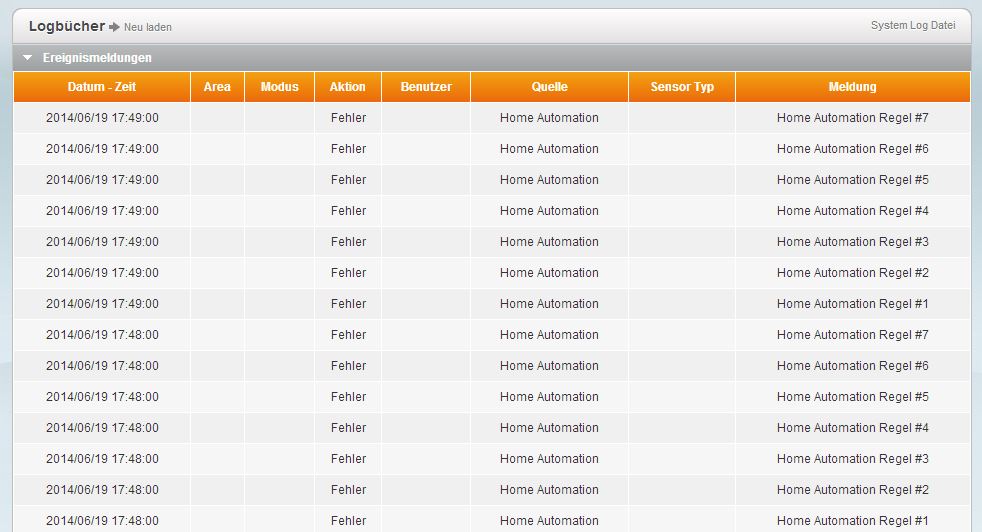Click the Ereignismeldungen section title
The width and height of the screenshot is (982, 532).
(97, 58)
